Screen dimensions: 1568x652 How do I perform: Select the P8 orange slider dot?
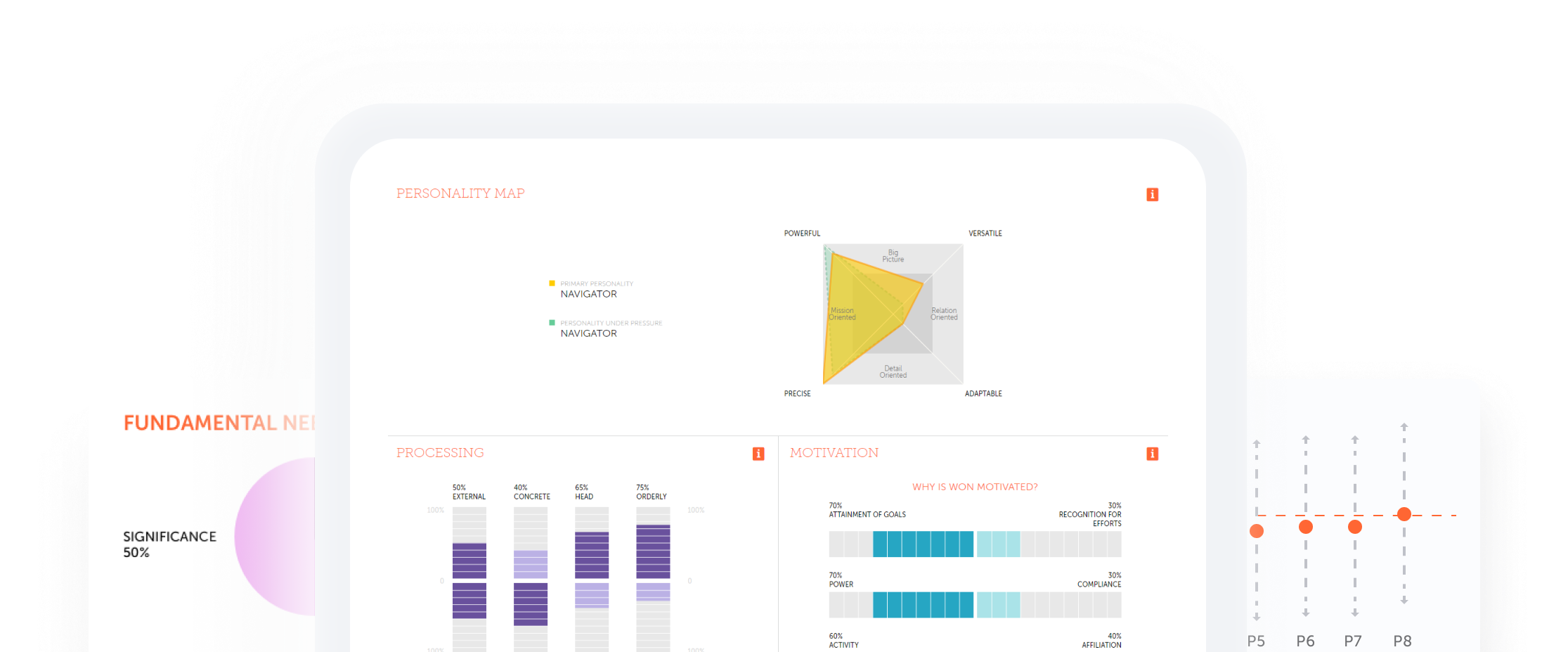(x=1404, y=514)
